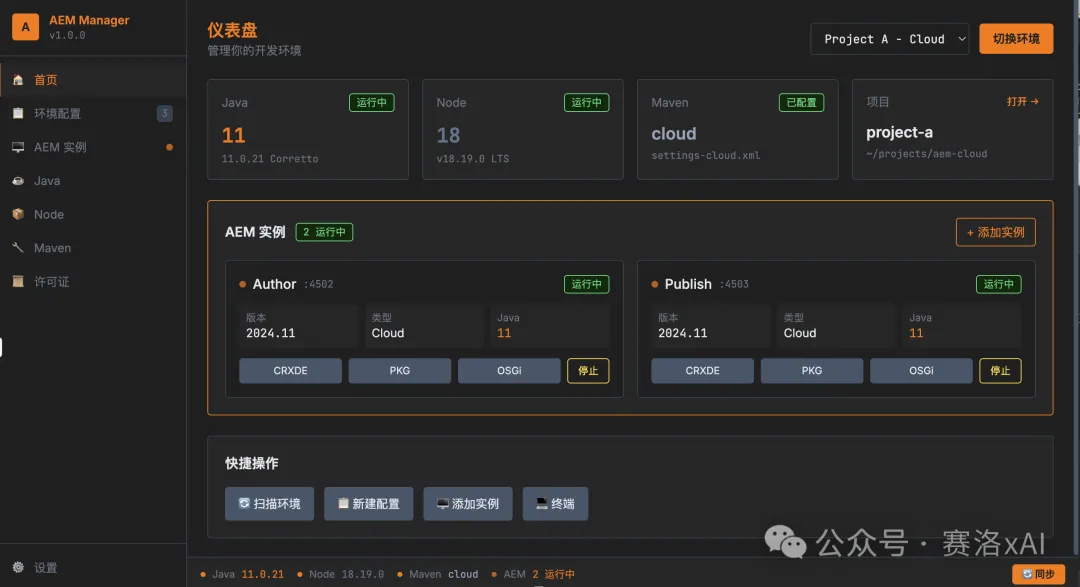Click the clipboard icon beside 环境配置
This screenshot has width=1080, height=587.
pyautogui.click(x=18, y=114)
